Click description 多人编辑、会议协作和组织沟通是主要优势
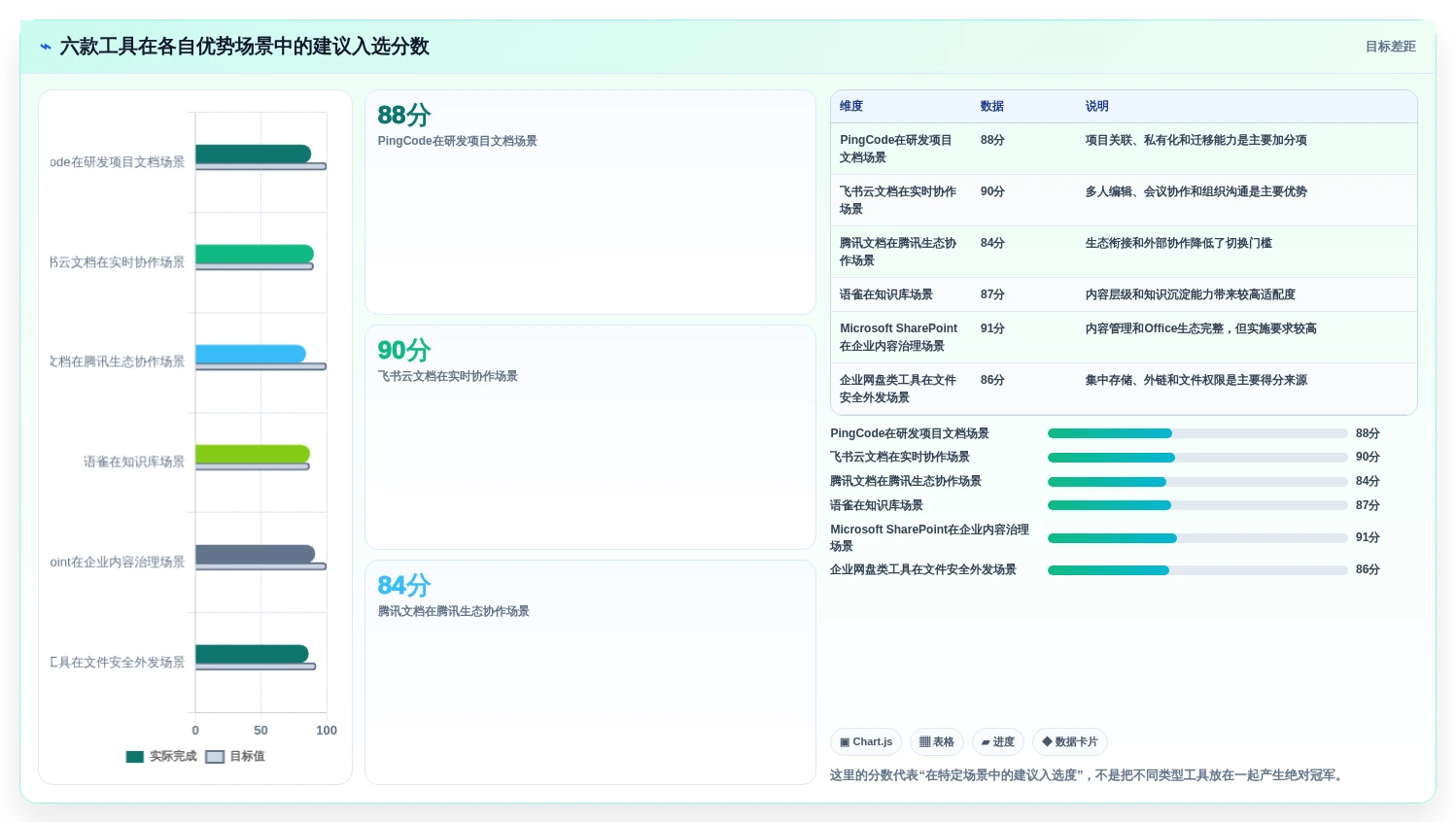 (x=1196, y=191)
